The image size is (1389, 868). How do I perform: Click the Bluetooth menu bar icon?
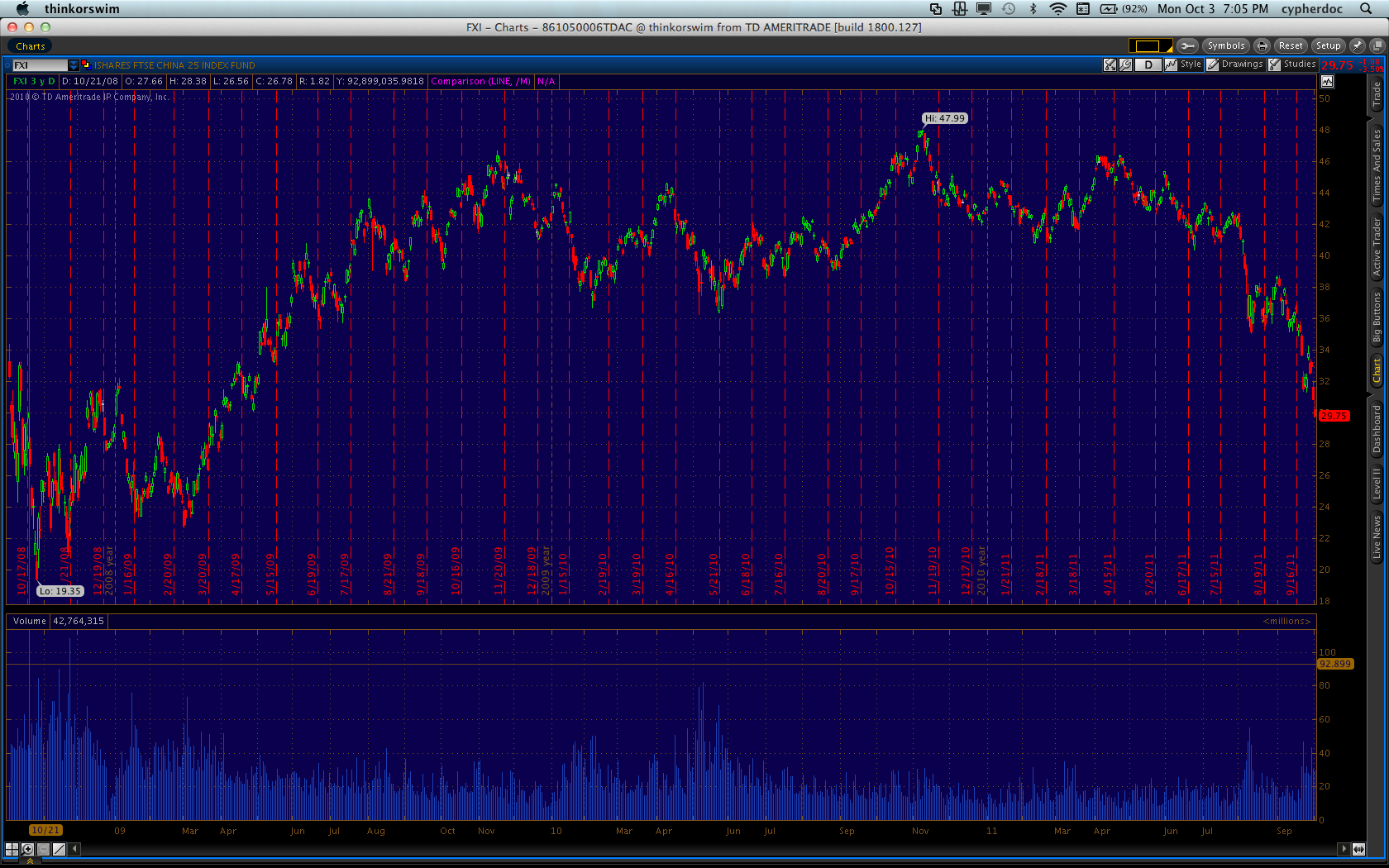click(x=1033, y=8)
